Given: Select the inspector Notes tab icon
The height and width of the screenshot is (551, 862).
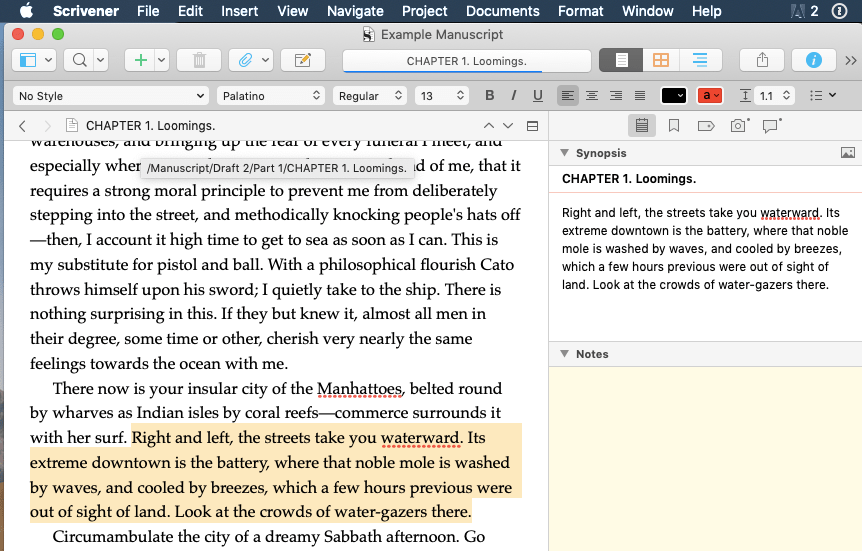Looking at the screenshot, I should [642, 126].
